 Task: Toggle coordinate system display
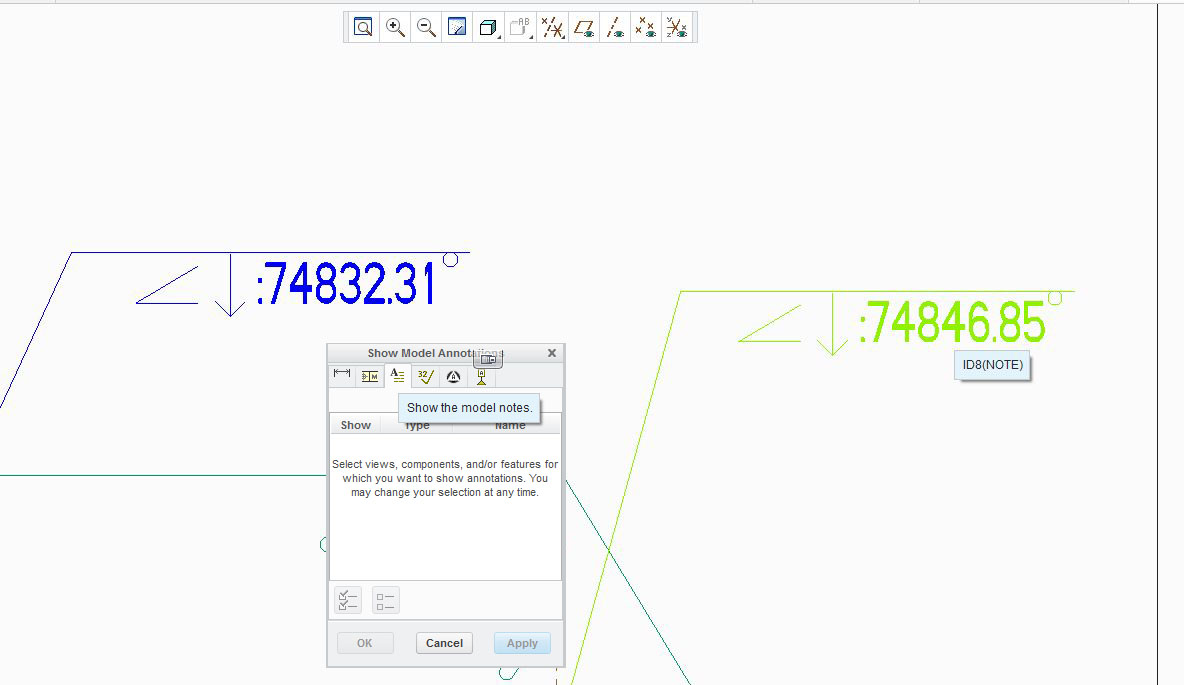click(677, 28)
